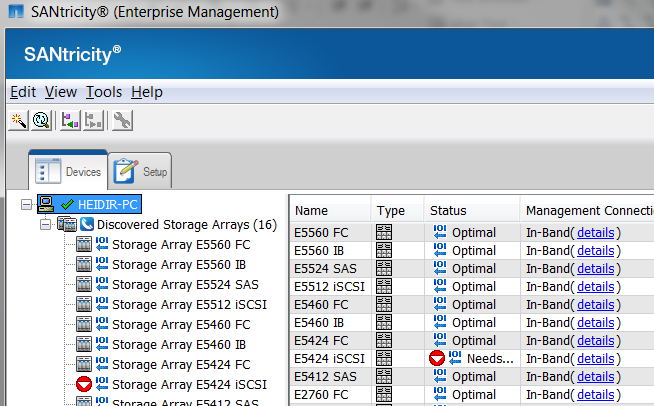The width and height of the screenshot is (654, 406).
Task: Click the SANtricity window title icon
Action: coord(16,11)
